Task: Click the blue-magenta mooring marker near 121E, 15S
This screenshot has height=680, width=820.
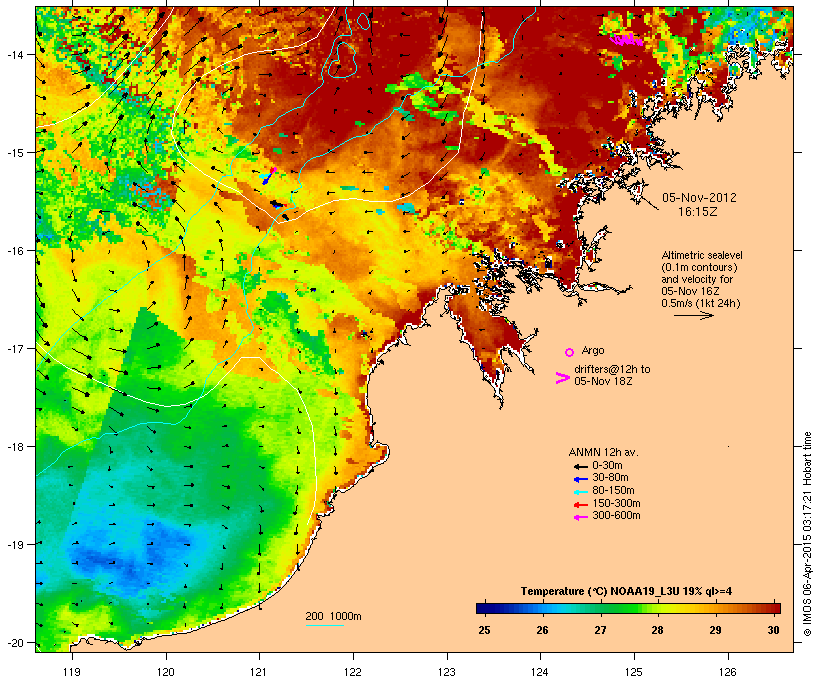Action: (x=269, y=176)
